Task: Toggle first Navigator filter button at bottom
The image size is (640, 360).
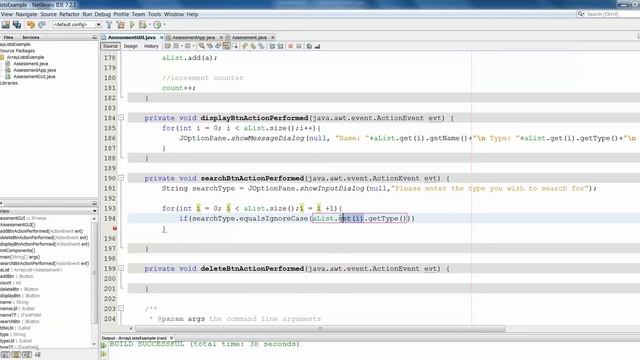Action: coord(5,355)
